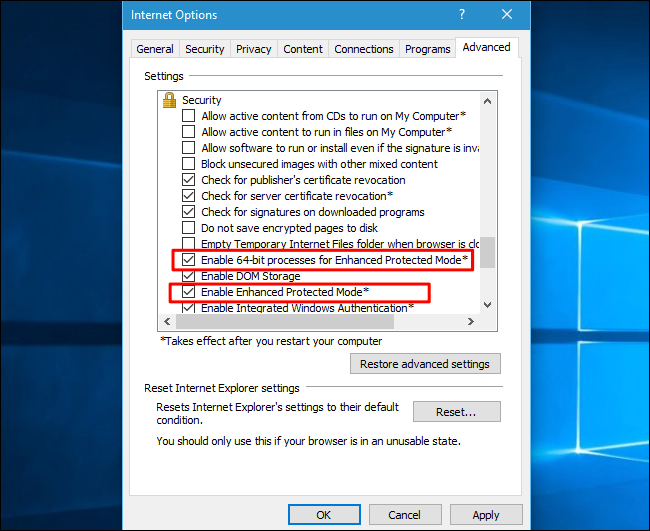Viewport: 650px width, 531px height.
Task: Select the Programs tab
Action: click(428, 49)
